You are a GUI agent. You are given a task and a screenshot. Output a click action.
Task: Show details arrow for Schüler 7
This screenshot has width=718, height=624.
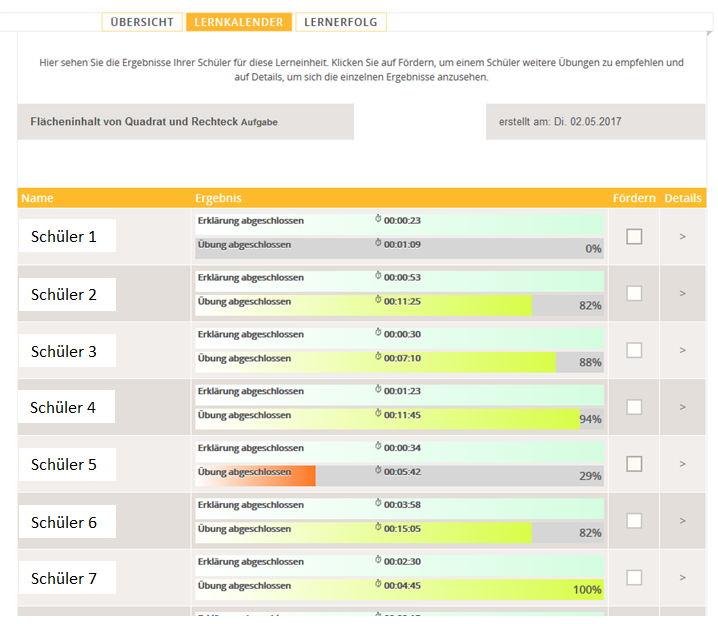[x=682, y=577]
